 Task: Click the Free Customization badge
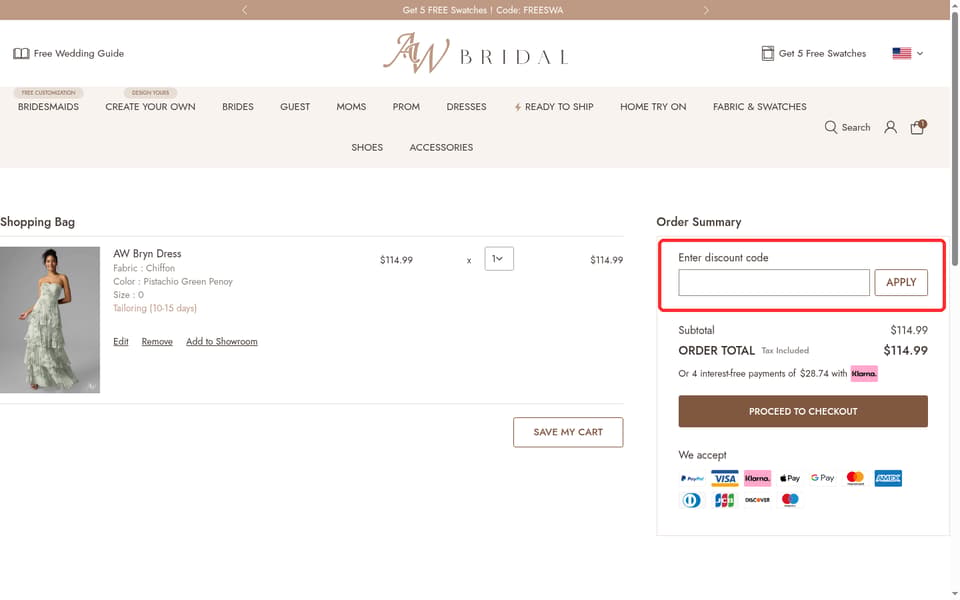48,92
